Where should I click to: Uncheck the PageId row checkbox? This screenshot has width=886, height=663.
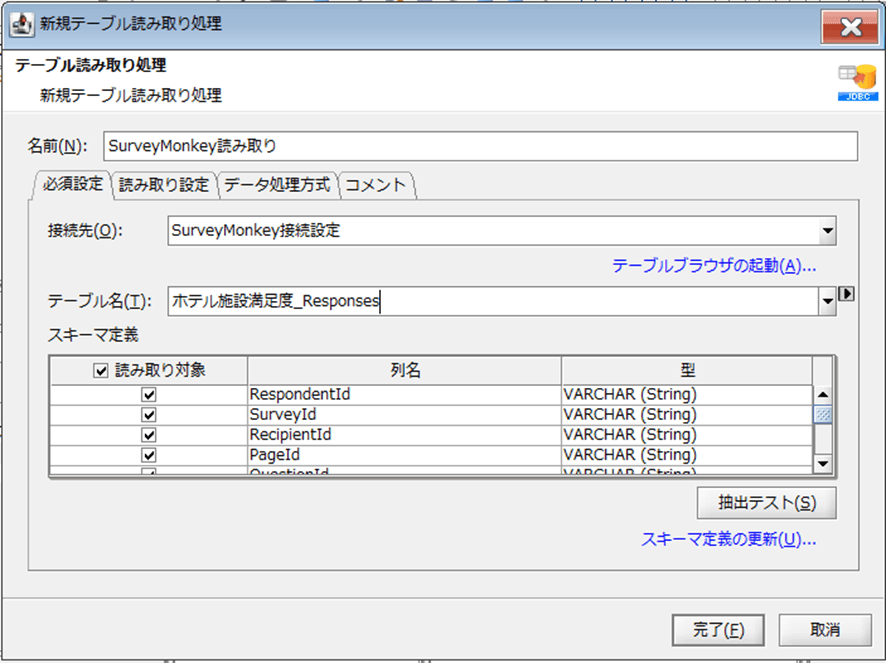149,455
